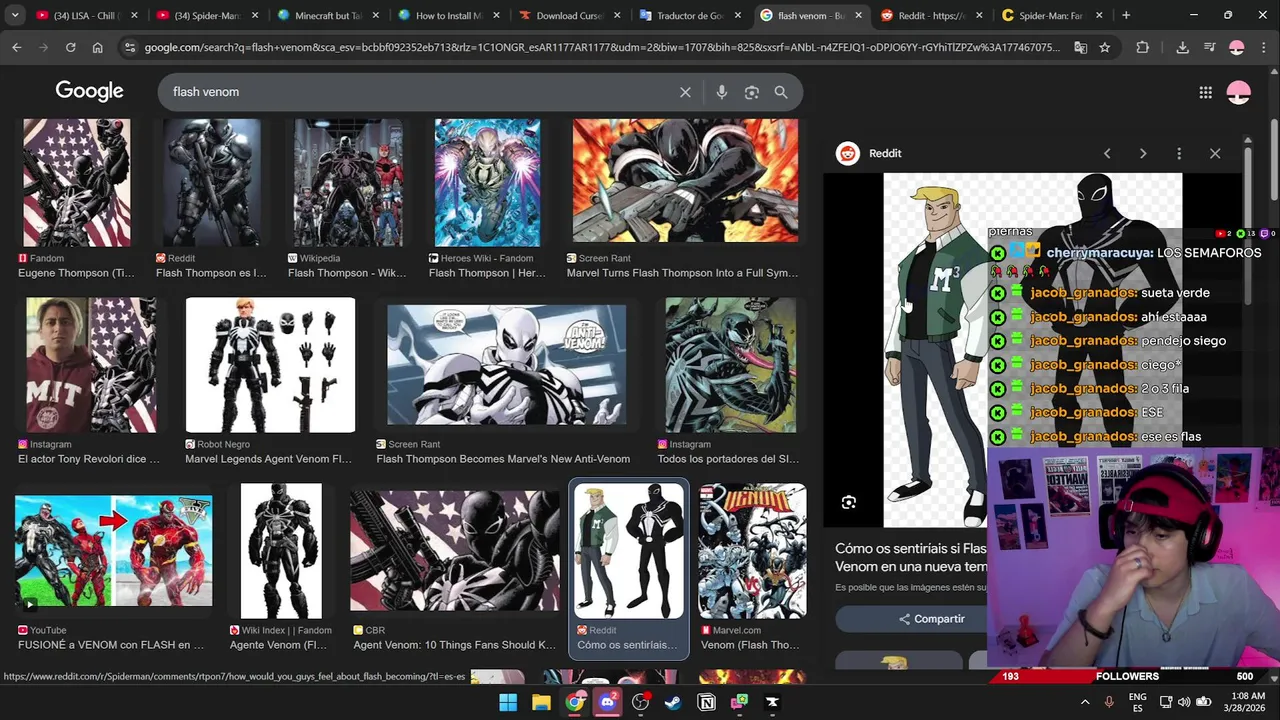Screen dimensions: 1280x720
Task: Open the media controls icon in Chrome toolbar
Action: pos(1209,47)
